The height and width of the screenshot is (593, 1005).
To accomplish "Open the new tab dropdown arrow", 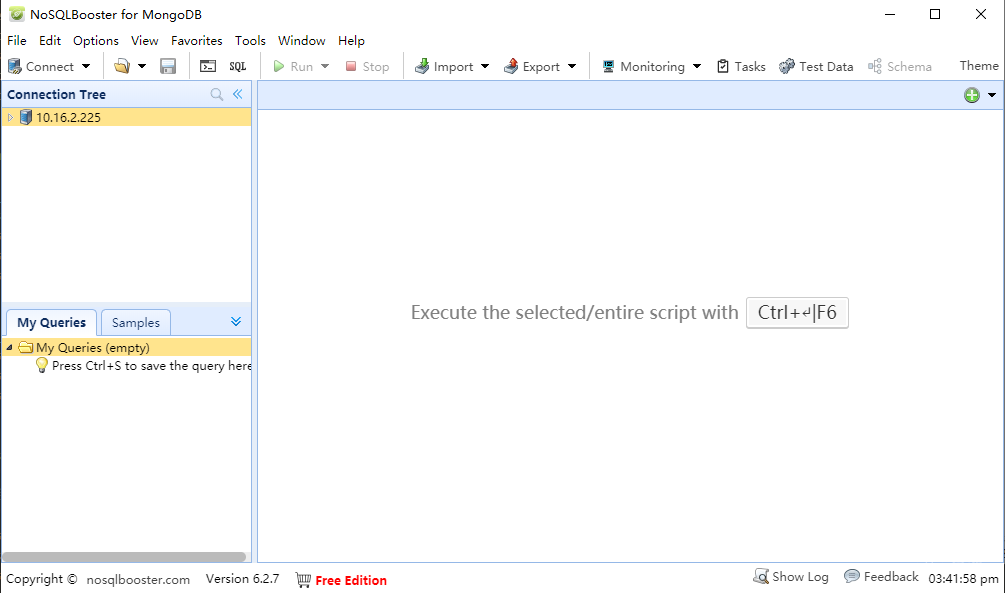I will click(992, 96).
